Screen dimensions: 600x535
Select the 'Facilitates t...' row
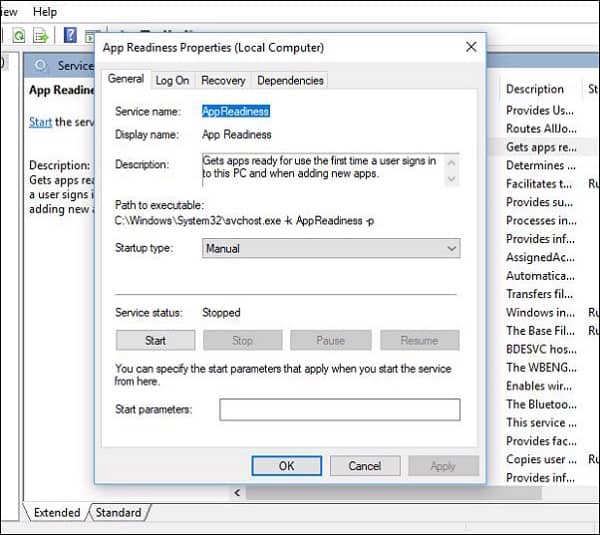pos(539,184)
